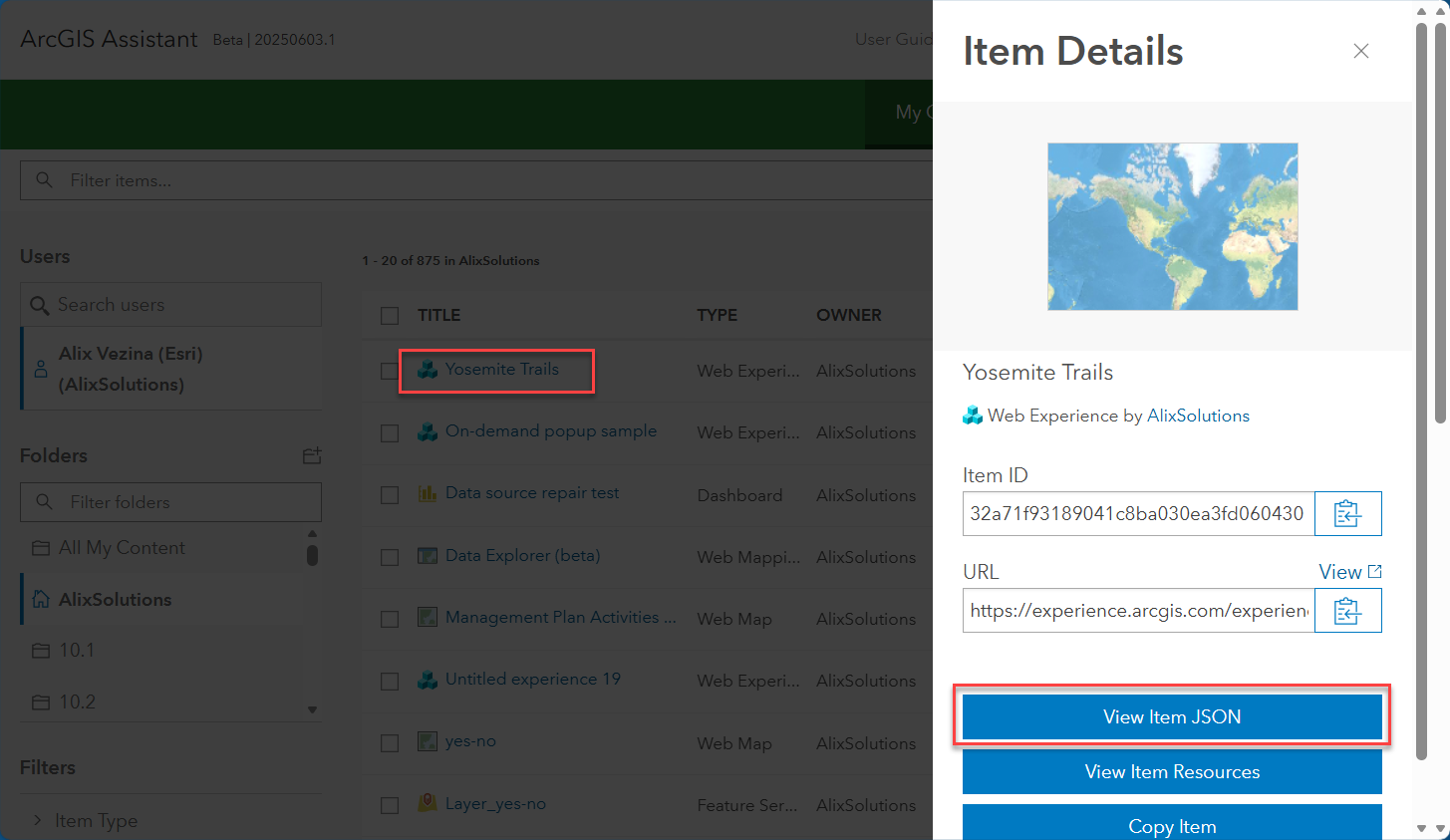Open the Layer_yes-no item

tap(495, 803)
